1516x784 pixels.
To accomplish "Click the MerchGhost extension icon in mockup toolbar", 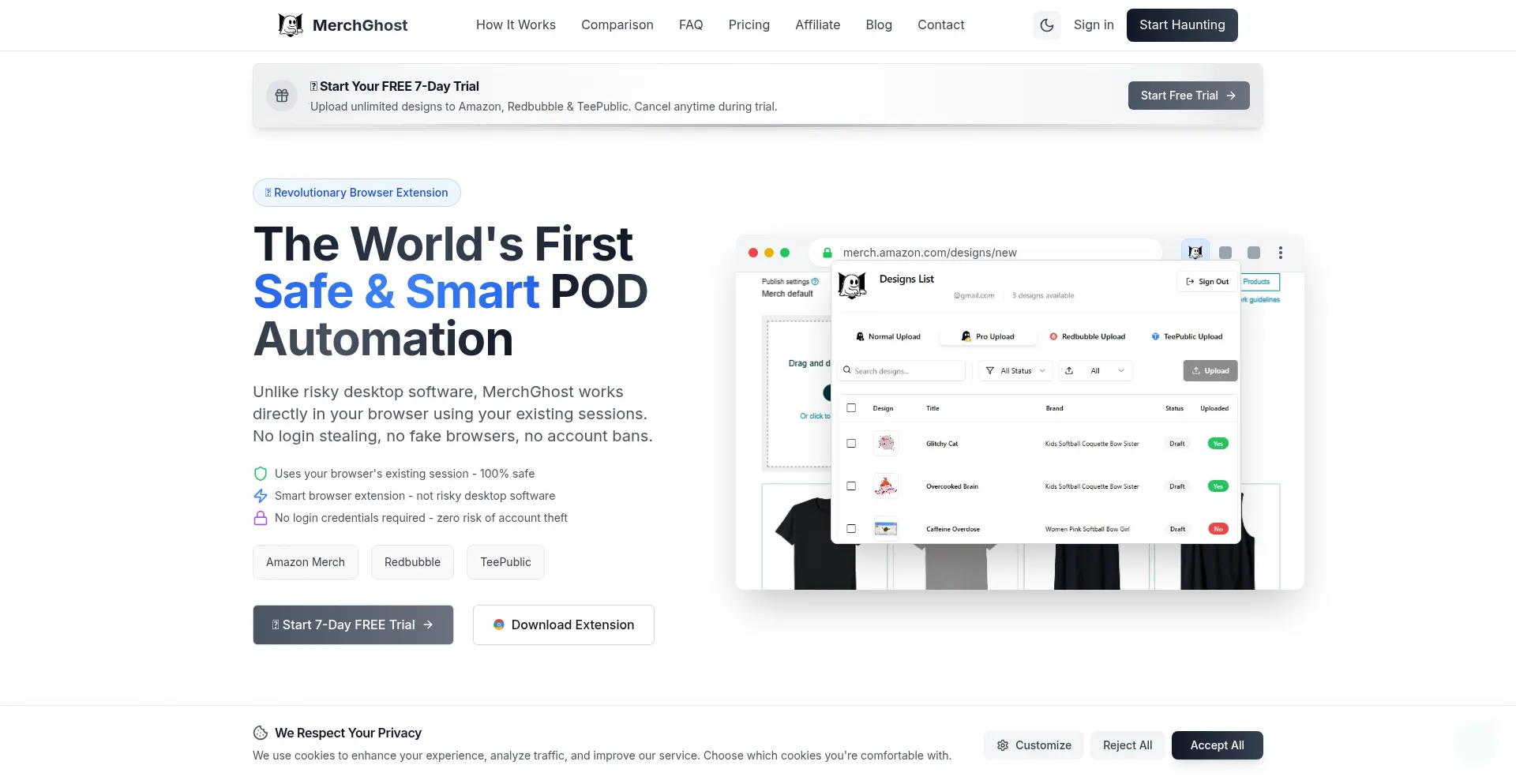I will point(1195,253).
